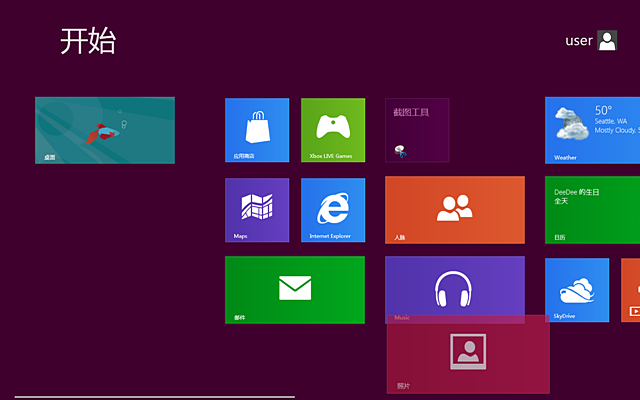This screenshot has width=640, height=400.
Task: Select the Photos tile being dragged
Action: (x=468, y=354)
